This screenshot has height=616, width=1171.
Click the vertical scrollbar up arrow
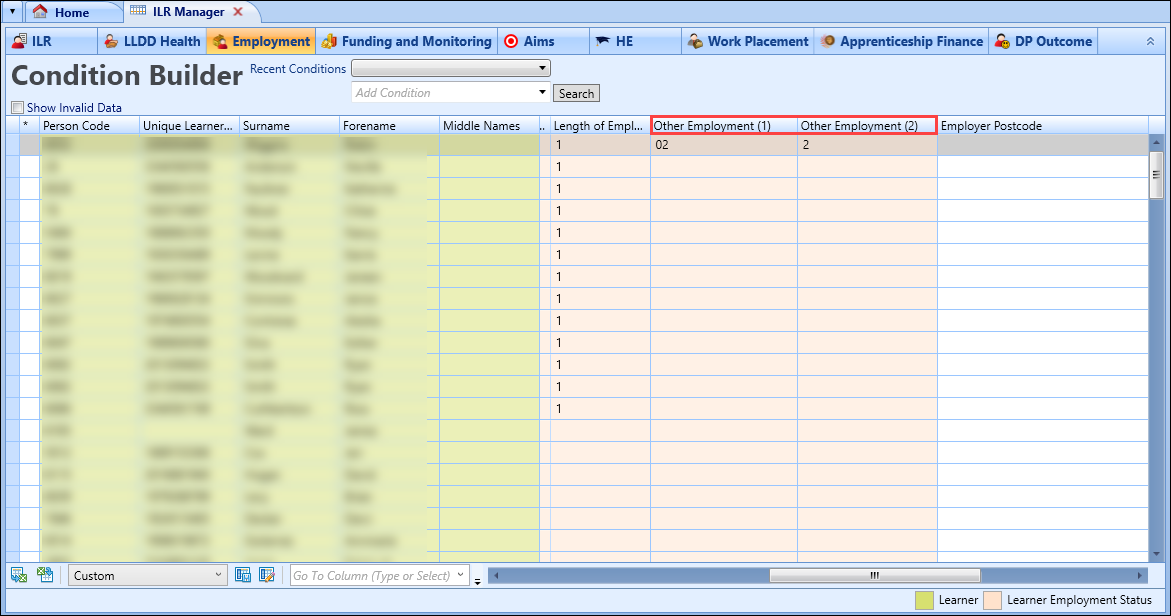coord(1156,142)
